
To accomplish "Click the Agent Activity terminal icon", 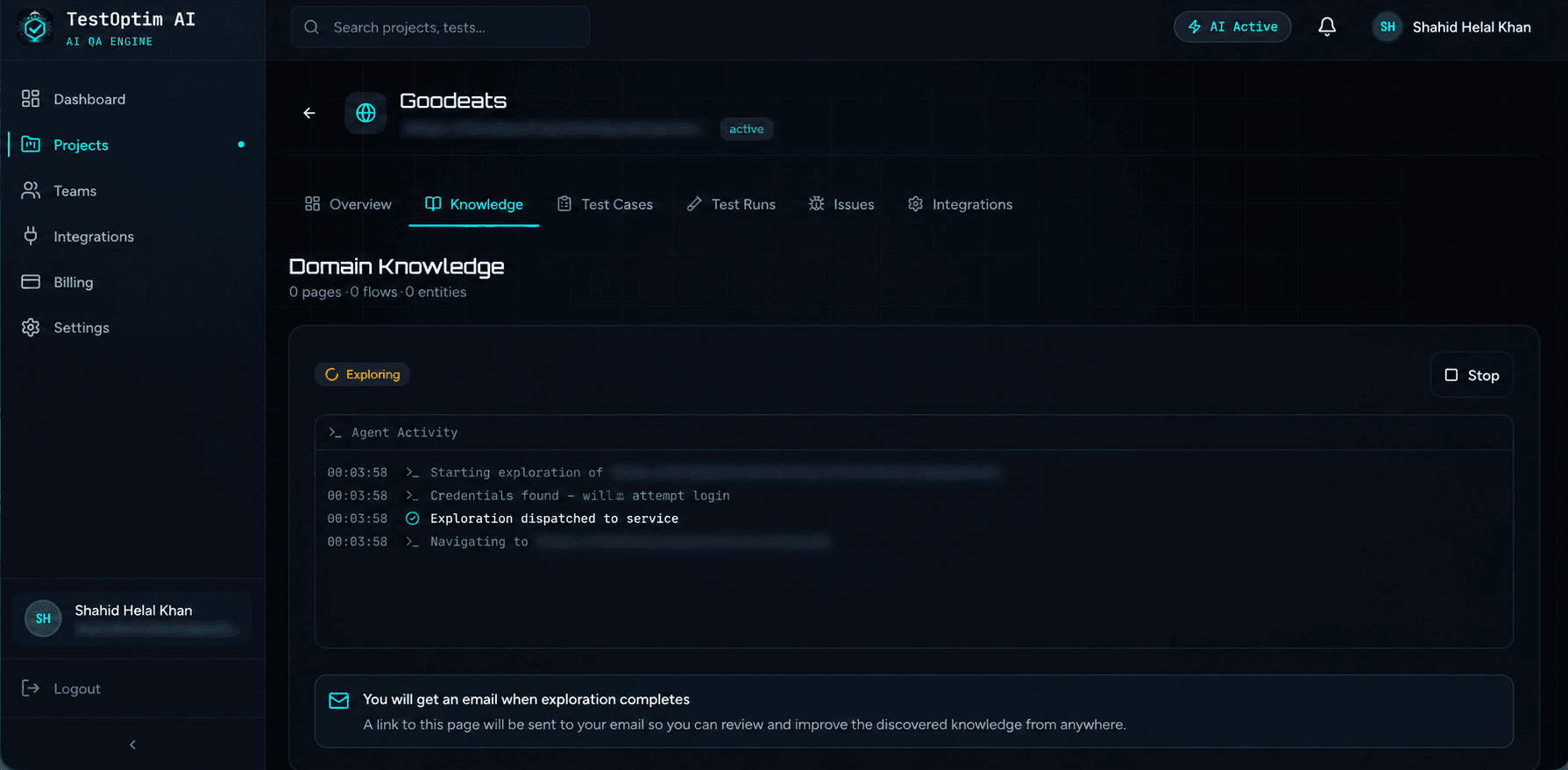I will coord(335,432).
